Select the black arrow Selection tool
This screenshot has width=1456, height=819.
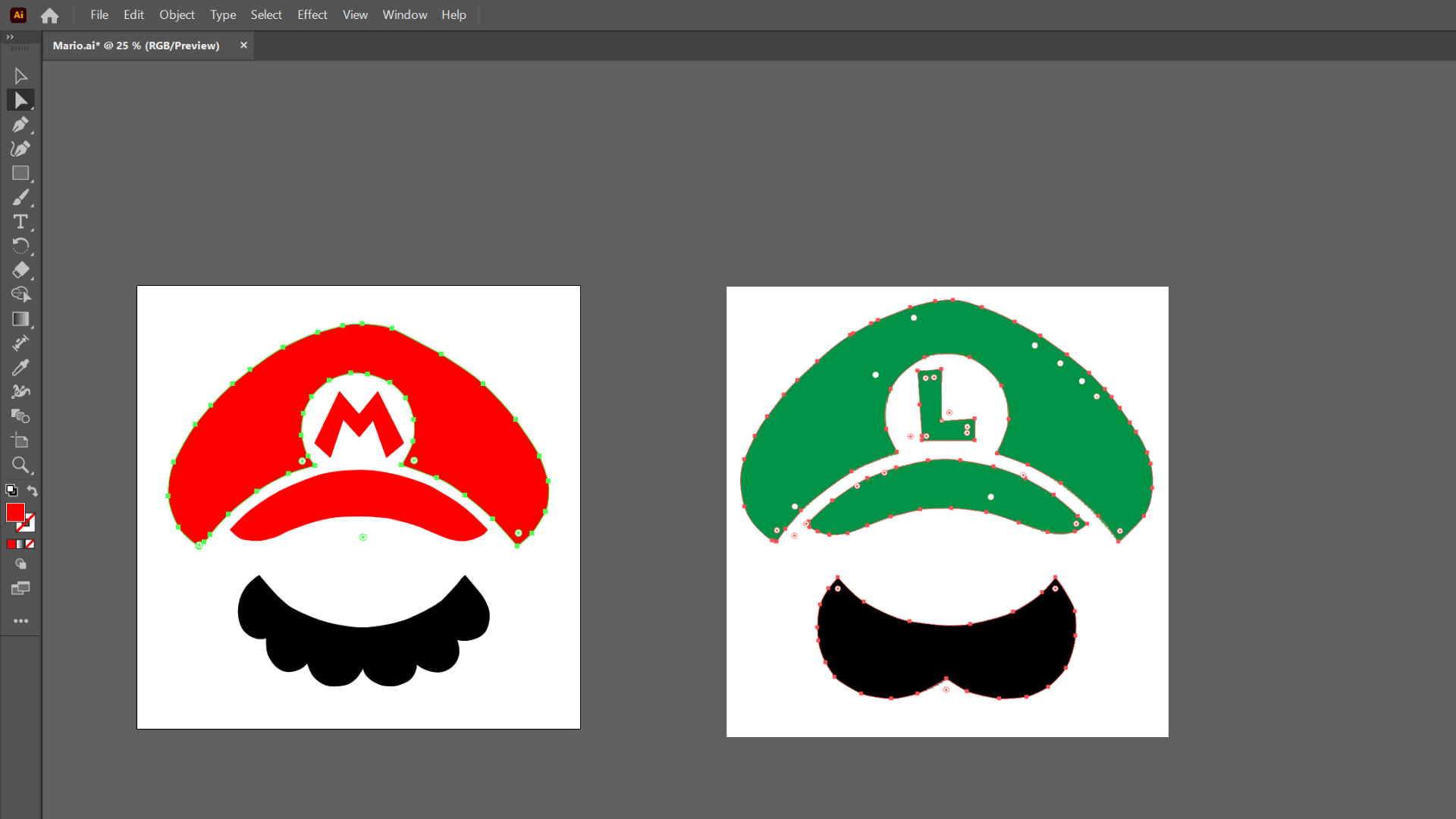coord(20,76)
